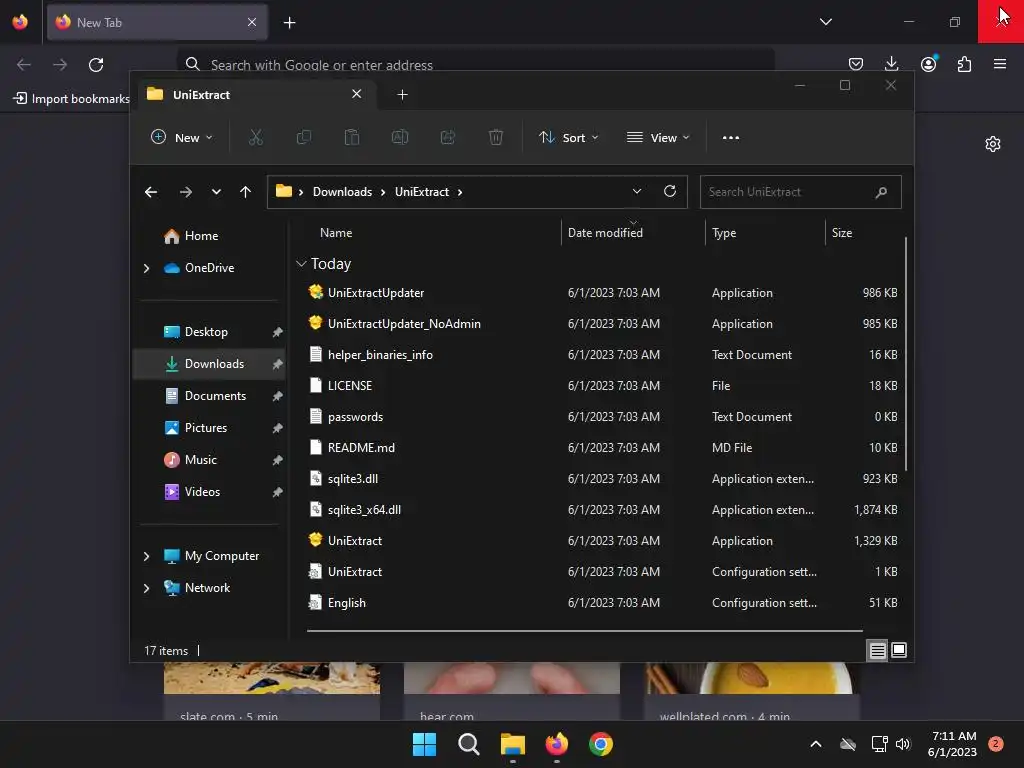Open New Tab page settings gear
Screen dimensions: 1024x768
(x=993, y=144)
